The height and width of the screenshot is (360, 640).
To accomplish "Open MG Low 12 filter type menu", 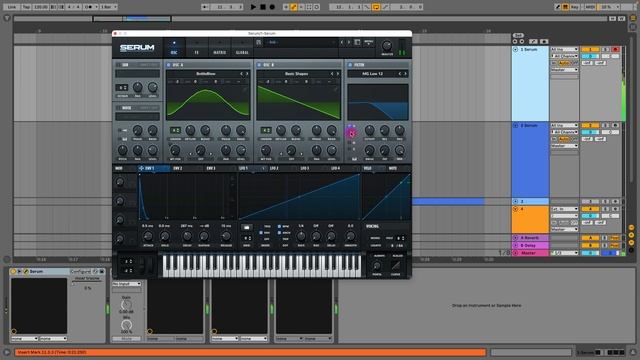I will (372, 74).
